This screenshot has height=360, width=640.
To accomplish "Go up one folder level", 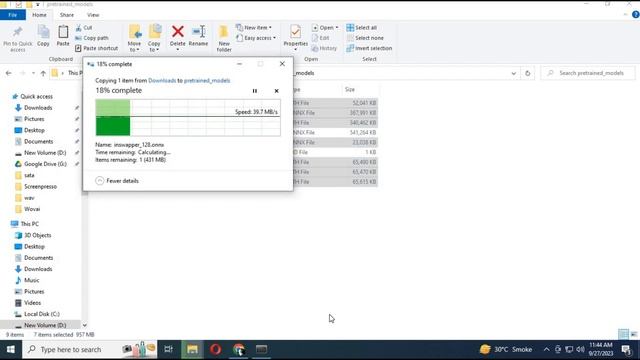I will 43,73.
